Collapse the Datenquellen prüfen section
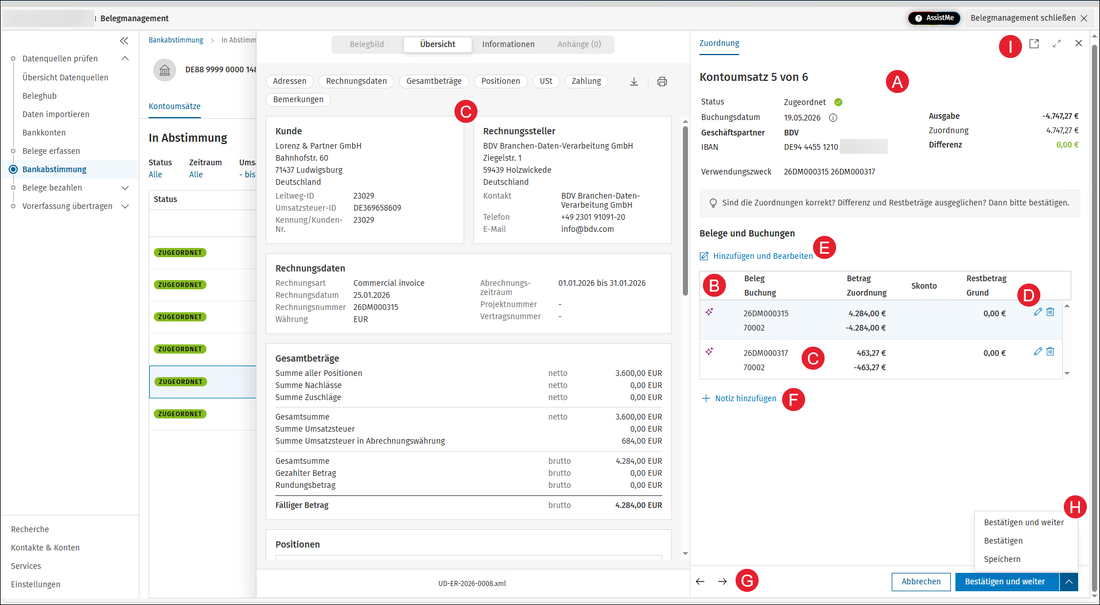 coord(125,59)
